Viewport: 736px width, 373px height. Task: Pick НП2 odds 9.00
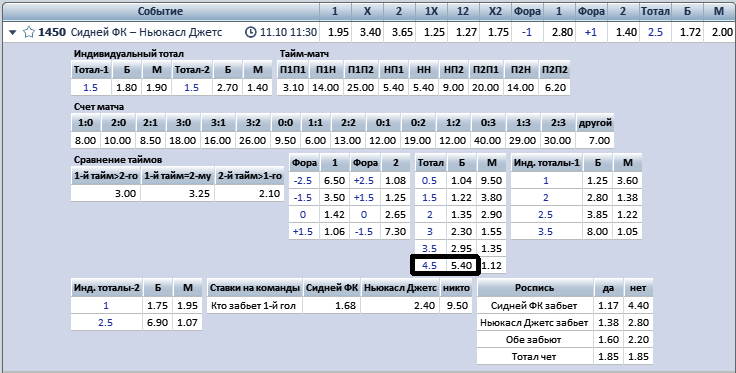pos(454,87)
